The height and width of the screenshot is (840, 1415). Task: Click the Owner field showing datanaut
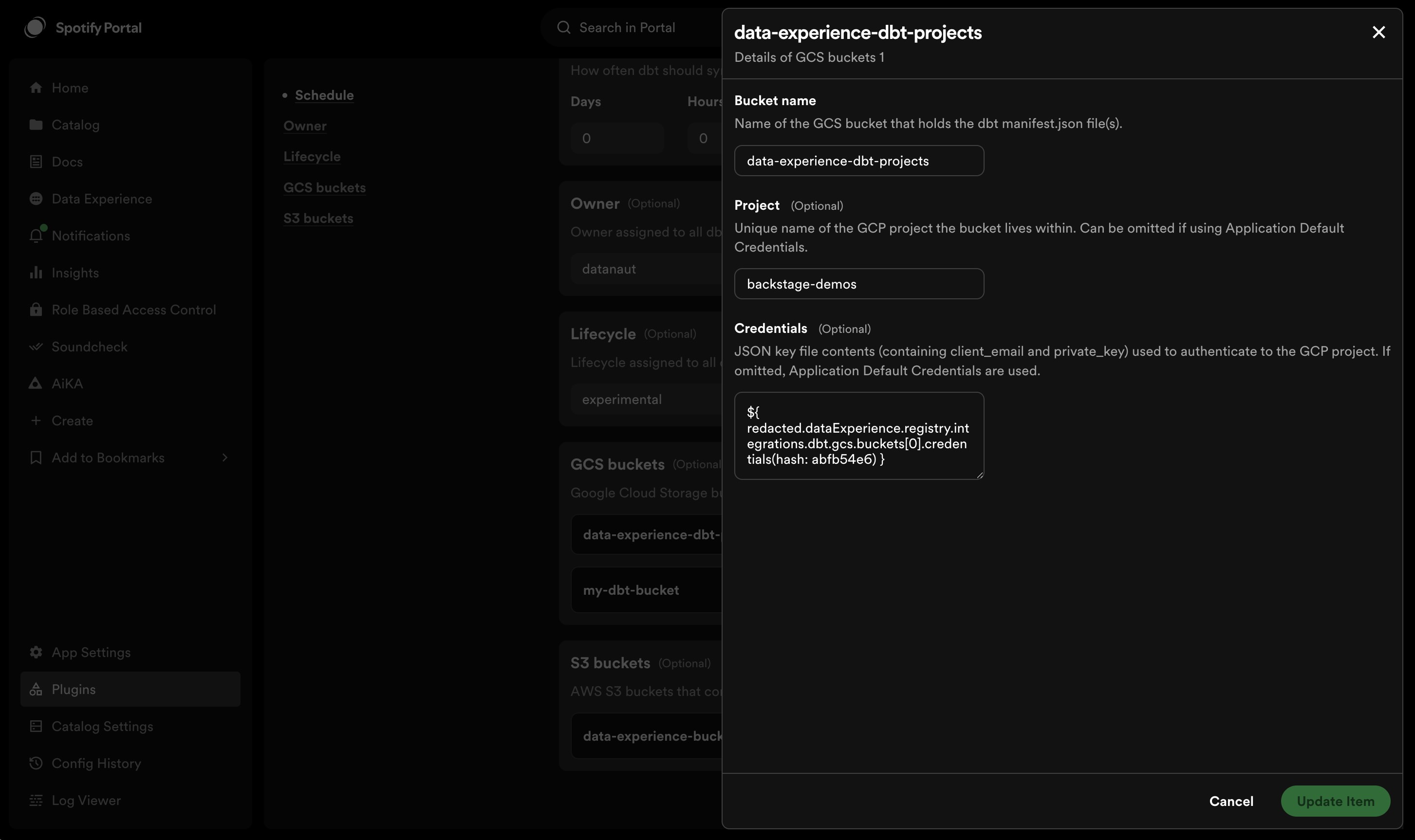(647, 269)
